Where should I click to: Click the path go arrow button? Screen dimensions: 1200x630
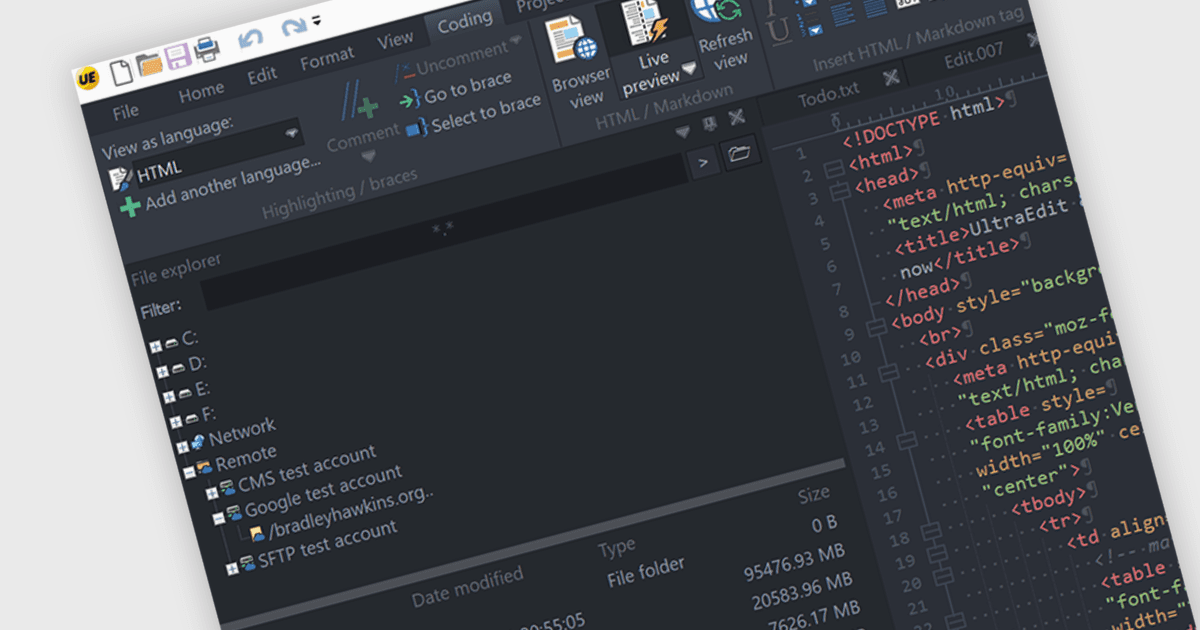[702, 161]
